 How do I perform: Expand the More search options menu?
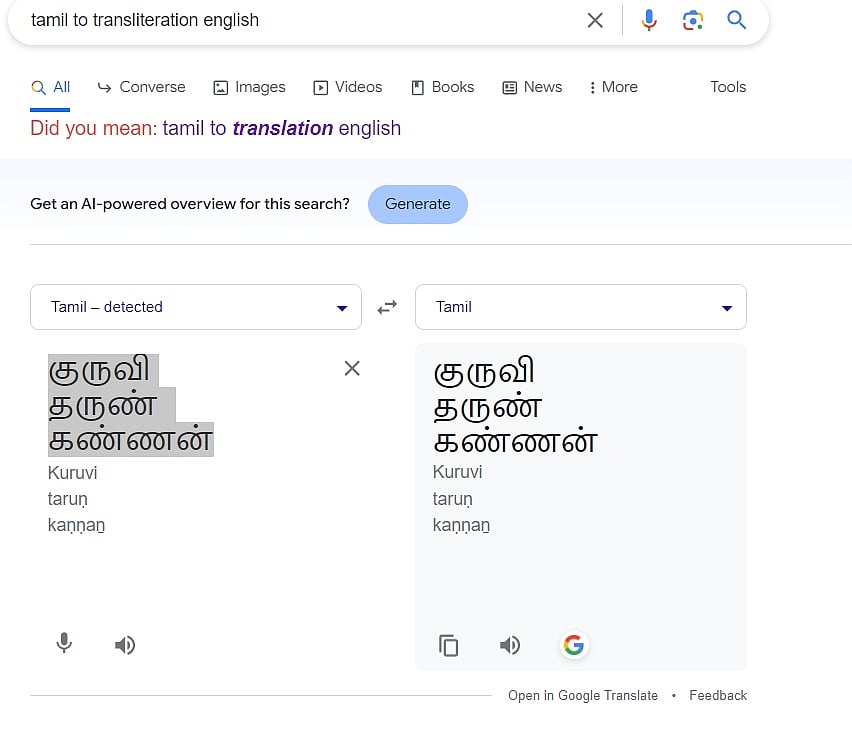[613, 87]
